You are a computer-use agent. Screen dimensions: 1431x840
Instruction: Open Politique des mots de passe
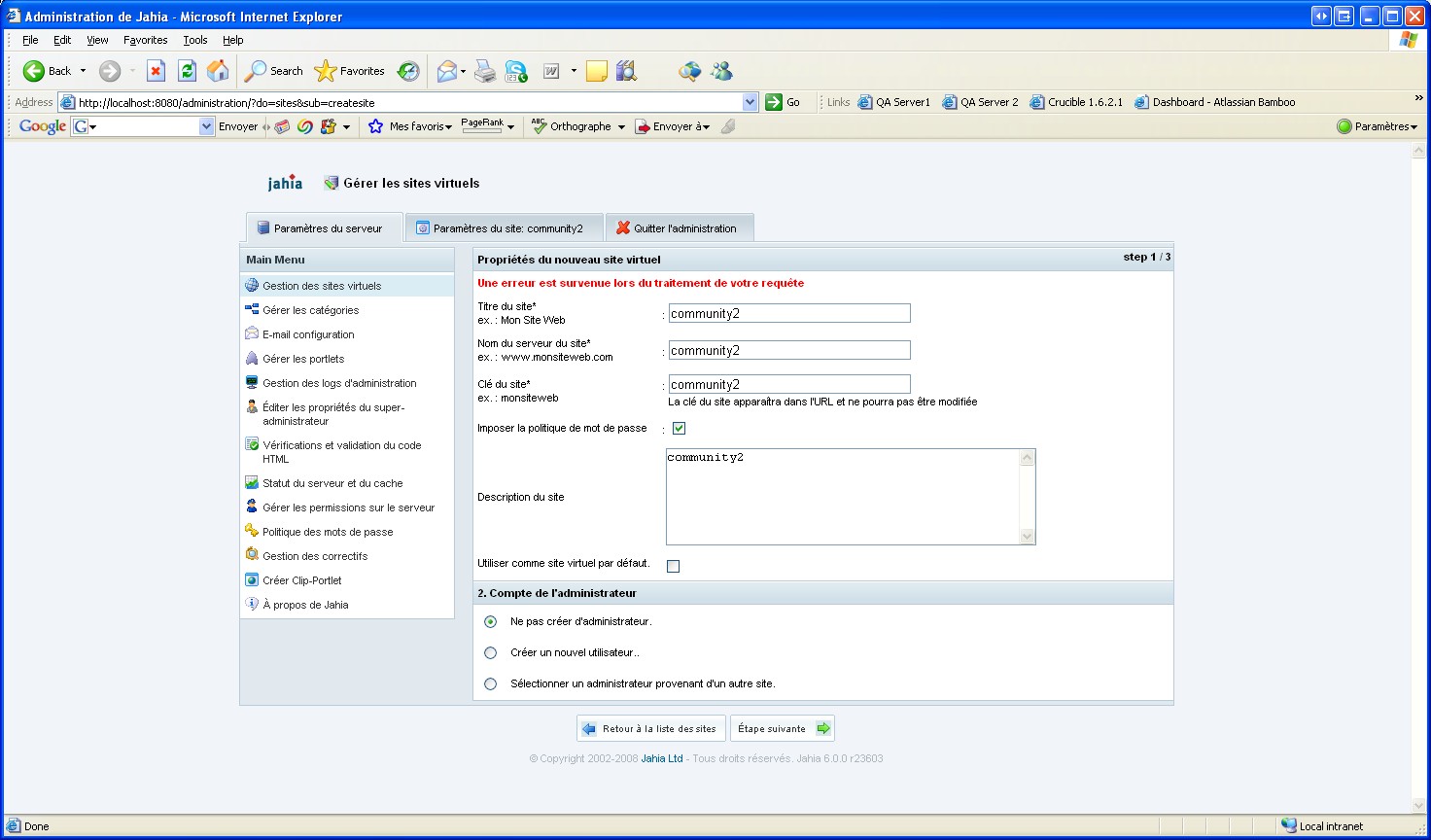click(328, 532)
